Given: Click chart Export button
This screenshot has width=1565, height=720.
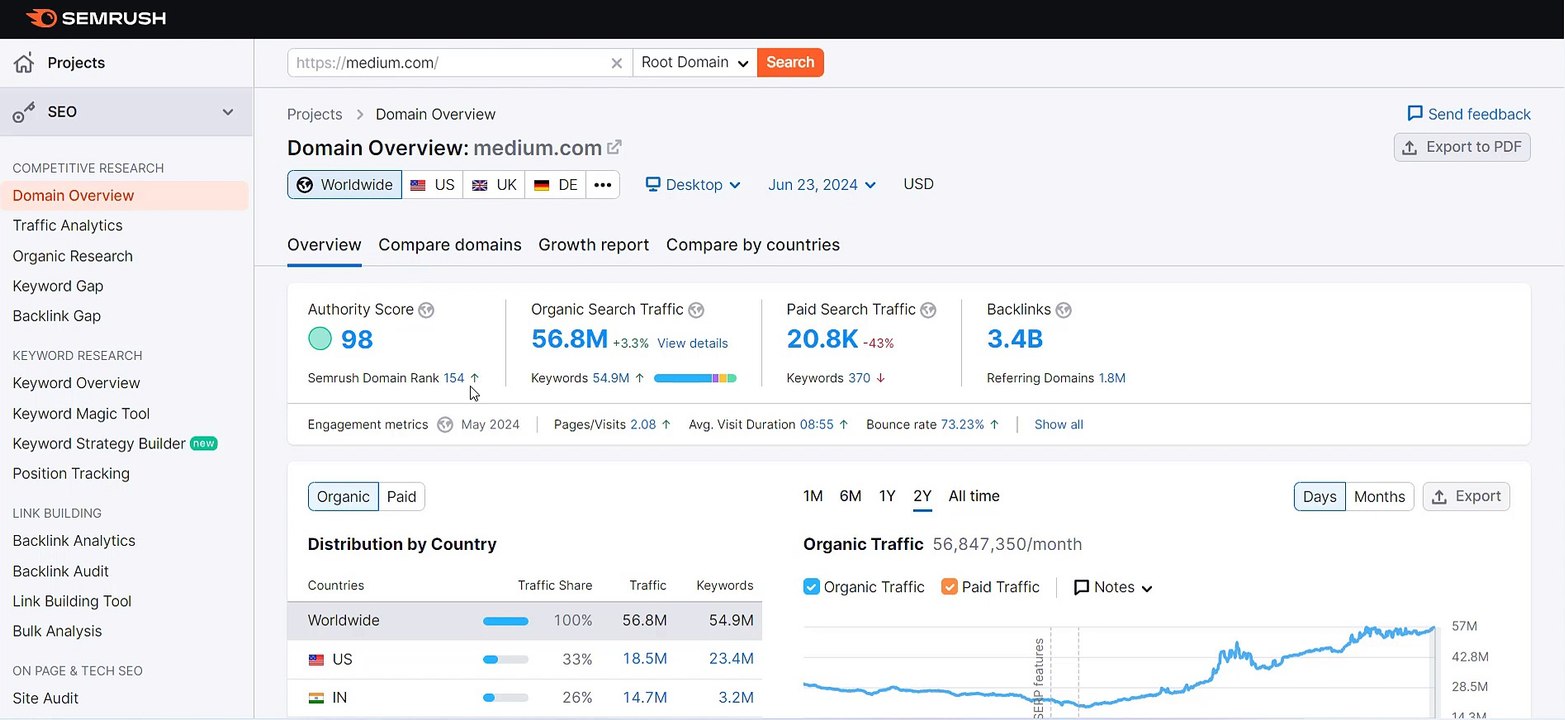Looking at the screenshot, I should pyautogui.click(x=1466, y=497).
